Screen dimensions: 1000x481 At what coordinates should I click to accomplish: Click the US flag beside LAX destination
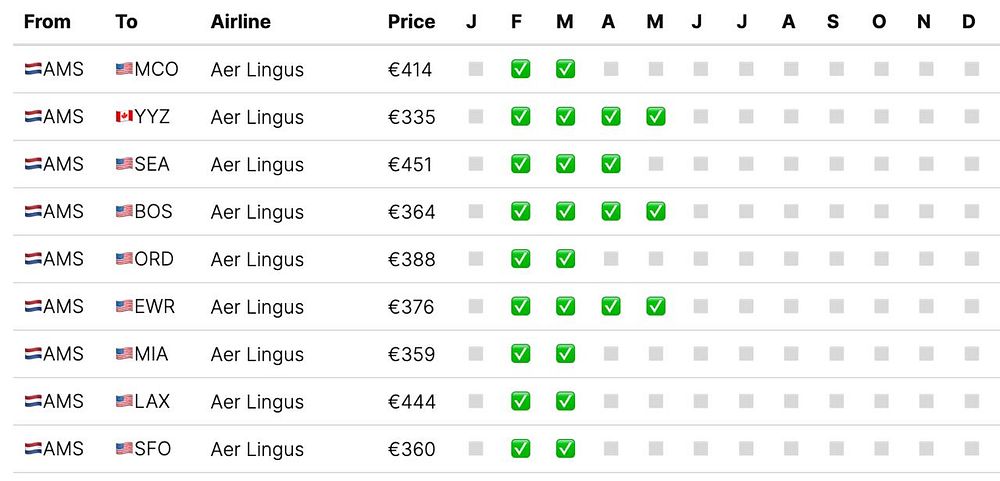(x=124, y=401)
